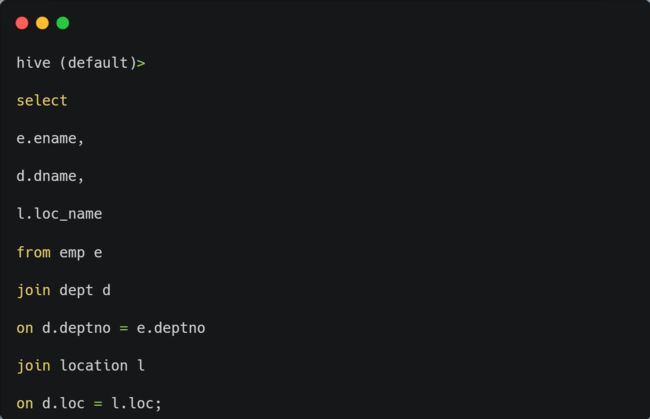
Task: Click the d.dname column text
Action: (50, 176)
